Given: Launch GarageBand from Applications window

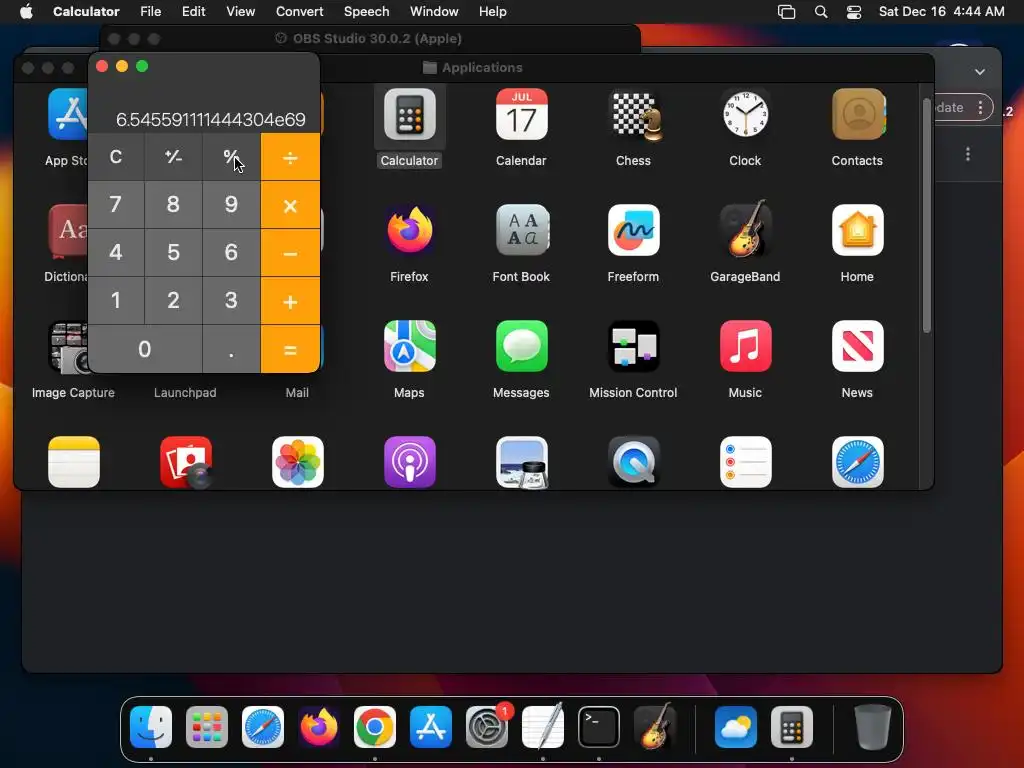Looking at the screenshot, I should [x=745, y=231].
